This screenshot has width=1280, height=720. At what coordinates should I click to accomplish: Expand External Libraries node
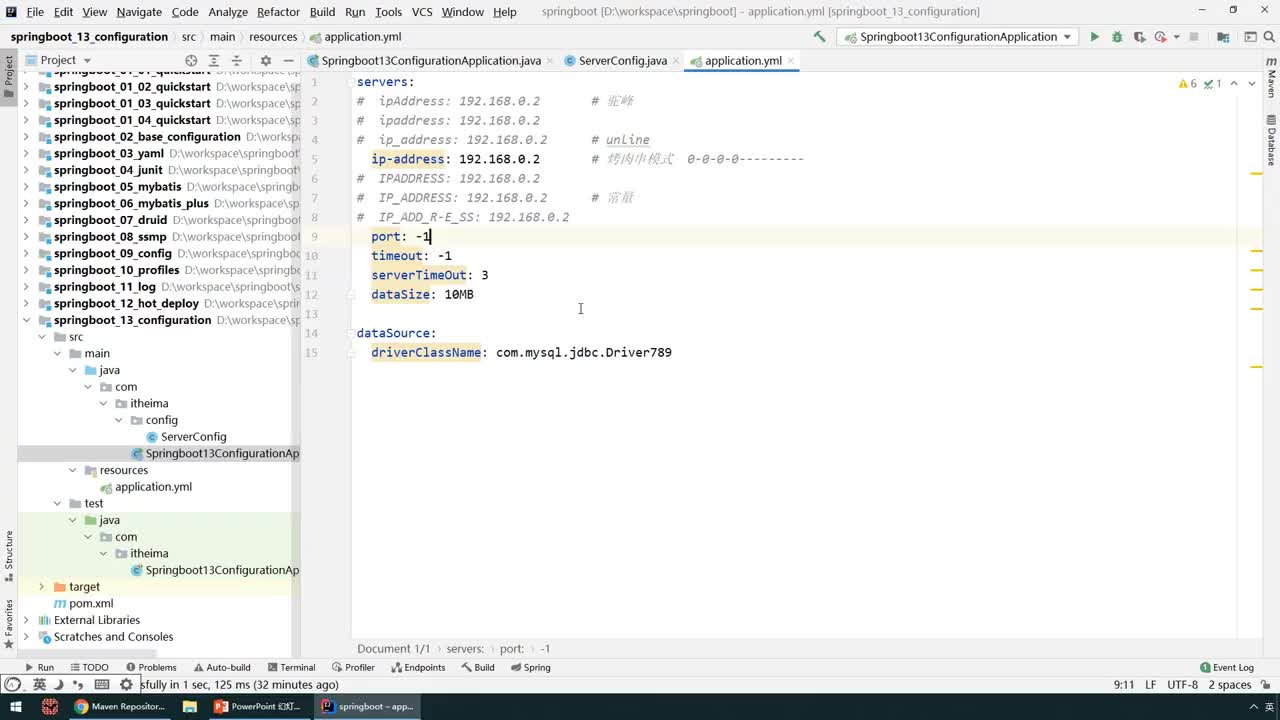(26, 620)
